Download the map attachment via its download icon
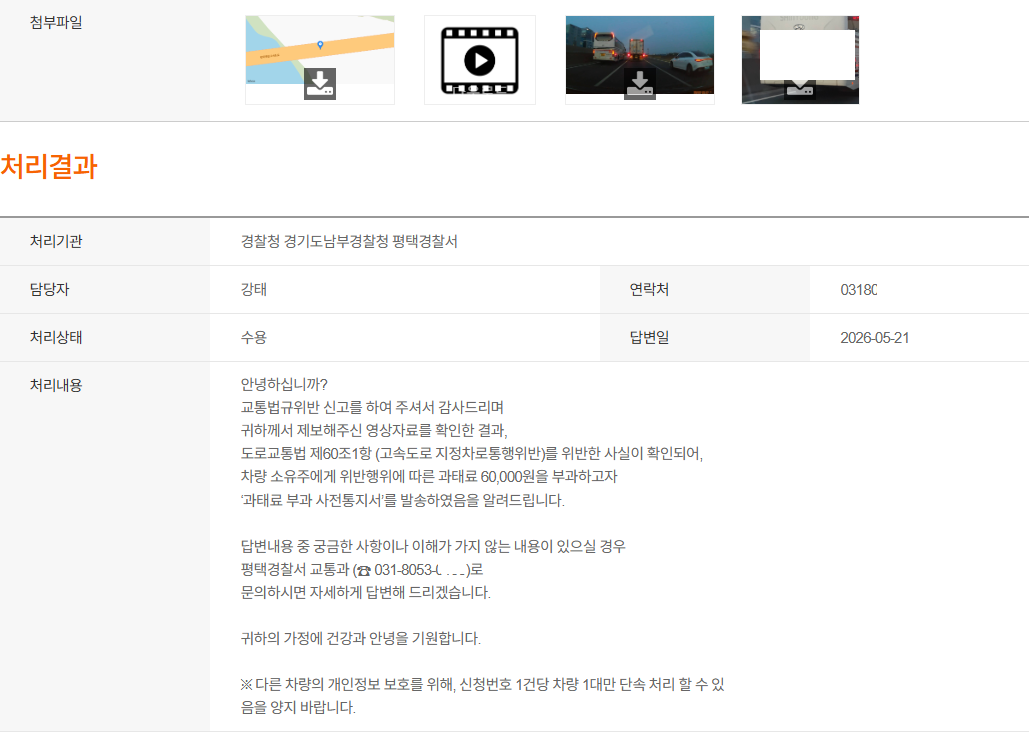The height and width of the screenshot is (732, 1029). (x=320, y=83)
